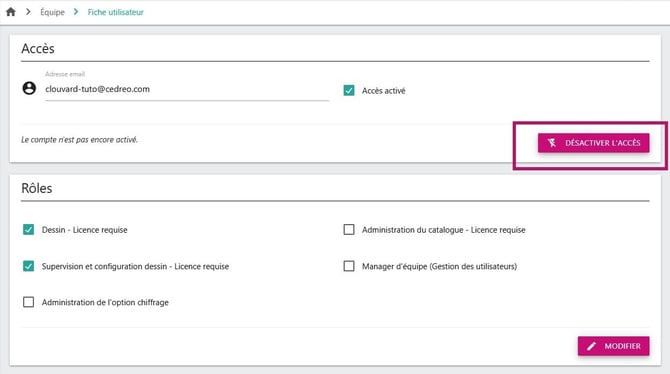Check Manager d'équipe role checkbox
Viewport: 670px width, 374px height.
pos(349,266)
